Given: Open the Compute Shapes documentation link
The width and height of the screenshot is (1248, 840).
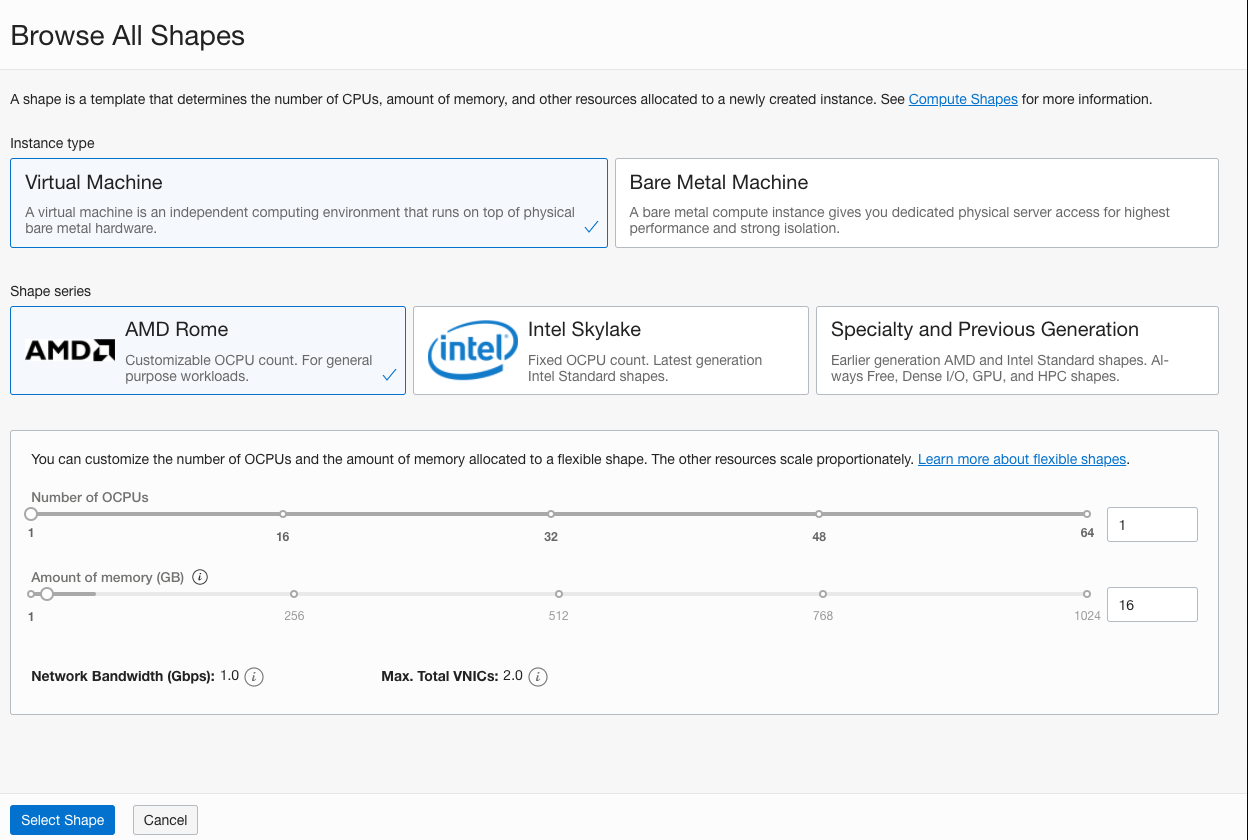Looking at the screenshot, I should 962,99.
